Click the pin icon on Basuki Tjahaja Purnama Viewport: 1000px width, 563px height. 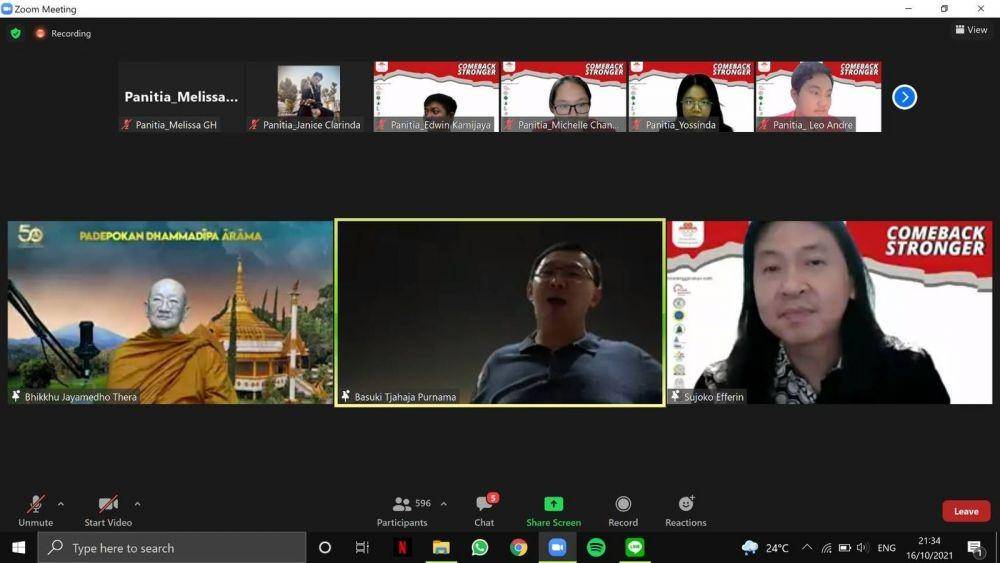click(346, 396)
